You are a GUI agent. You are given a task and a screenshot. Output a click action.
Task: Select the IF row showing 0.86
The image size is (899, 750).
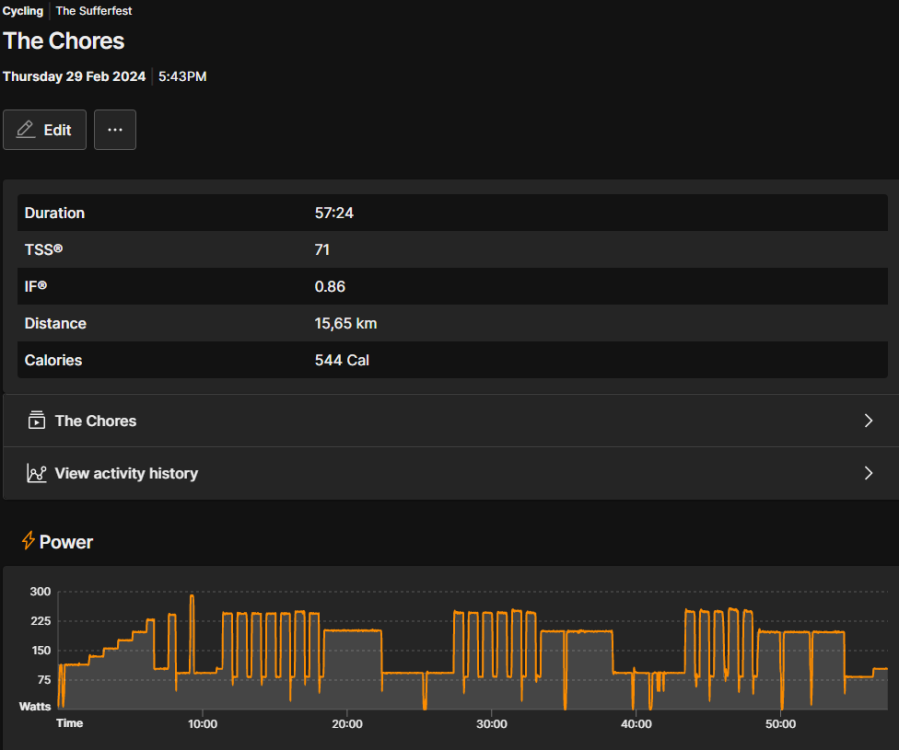[452, 287]
